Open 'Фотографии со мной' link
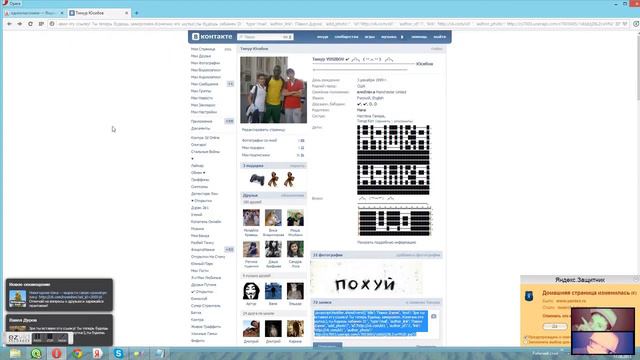 pos(259,140)
